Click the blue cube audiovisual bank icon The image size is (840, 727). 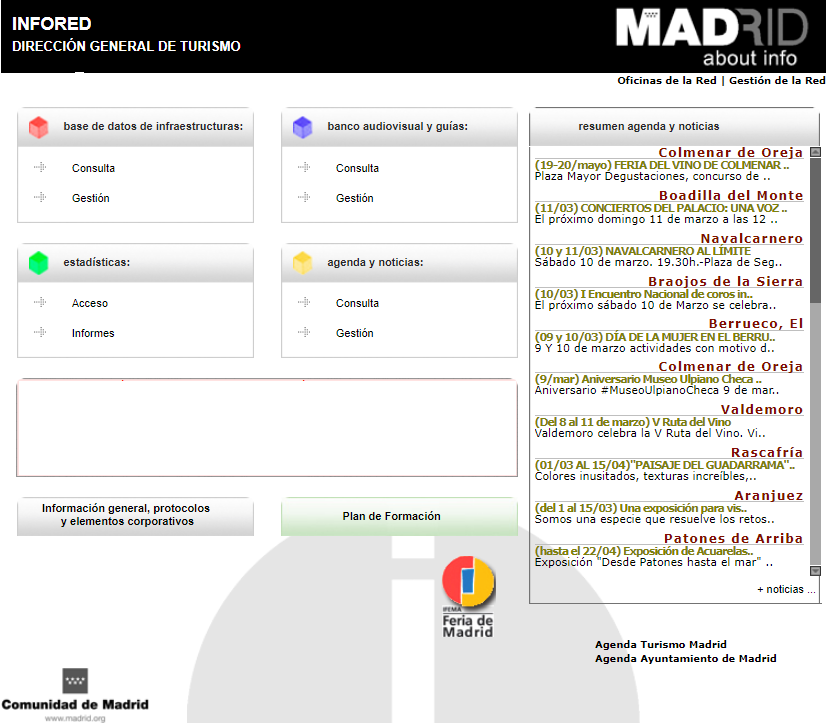303,128
